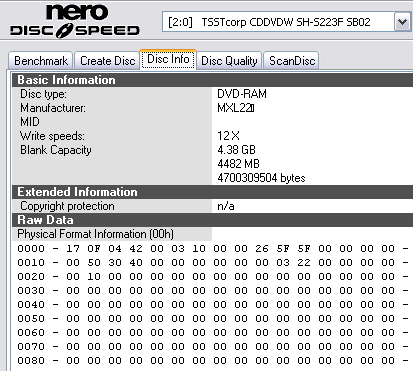This screenshot has width=413, height=371.
Task: Click the Basic Information section header
Action: [x=212, y=80]
